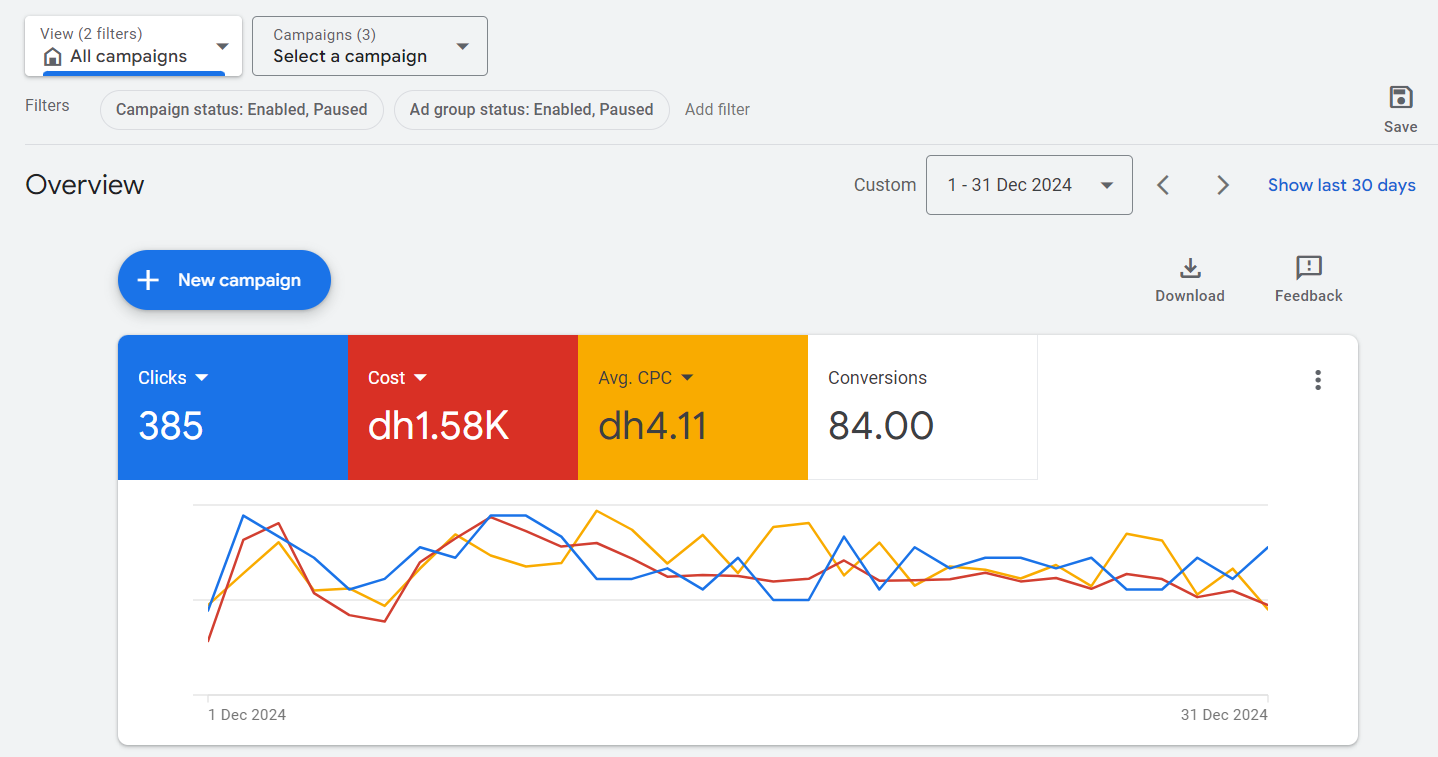Open the Select a campaign dropdown
The image size is (1438, 757).
[462, 46]
